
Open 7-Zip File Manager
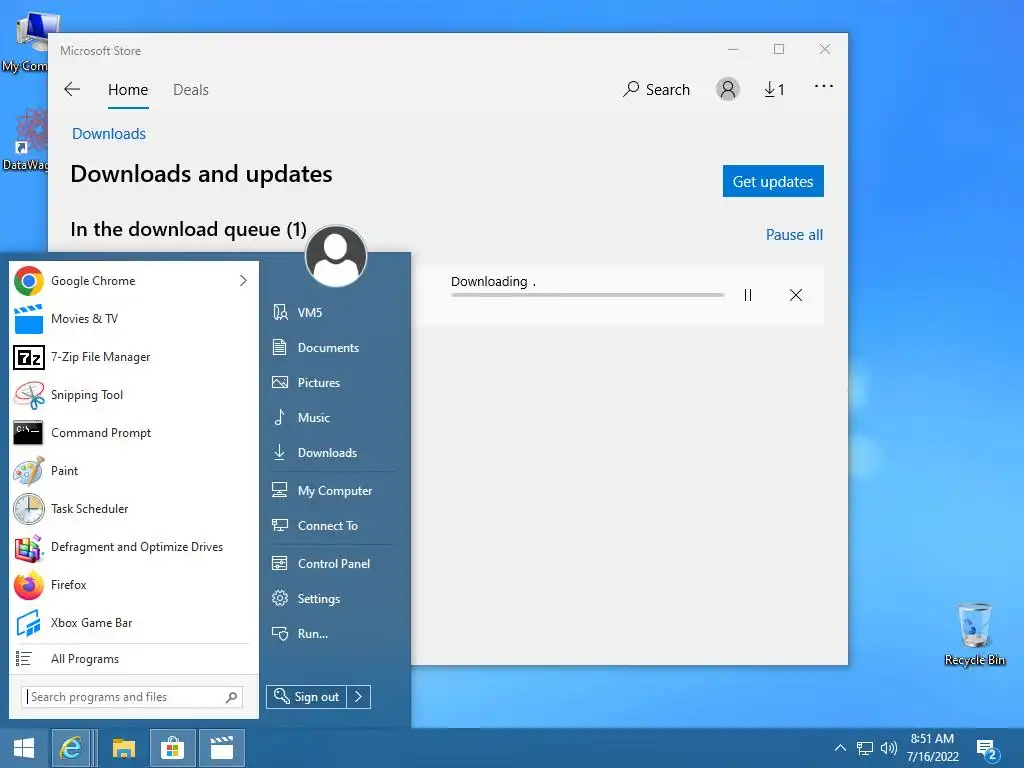(134, 357)
